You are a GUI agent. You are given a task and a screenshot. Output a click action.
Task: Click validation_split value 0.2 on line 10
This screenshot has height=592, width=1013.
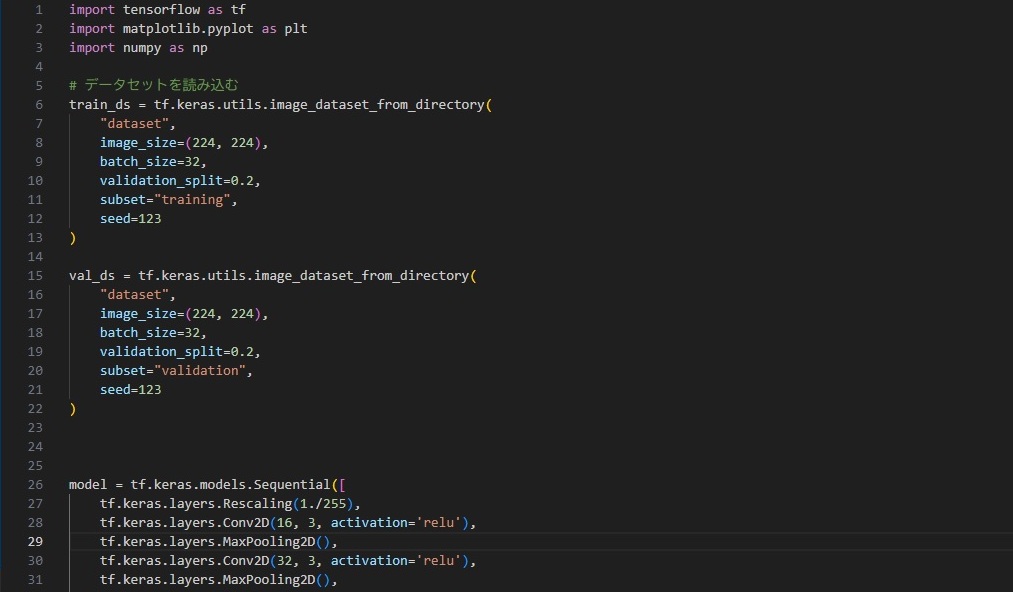coord(246,180)
